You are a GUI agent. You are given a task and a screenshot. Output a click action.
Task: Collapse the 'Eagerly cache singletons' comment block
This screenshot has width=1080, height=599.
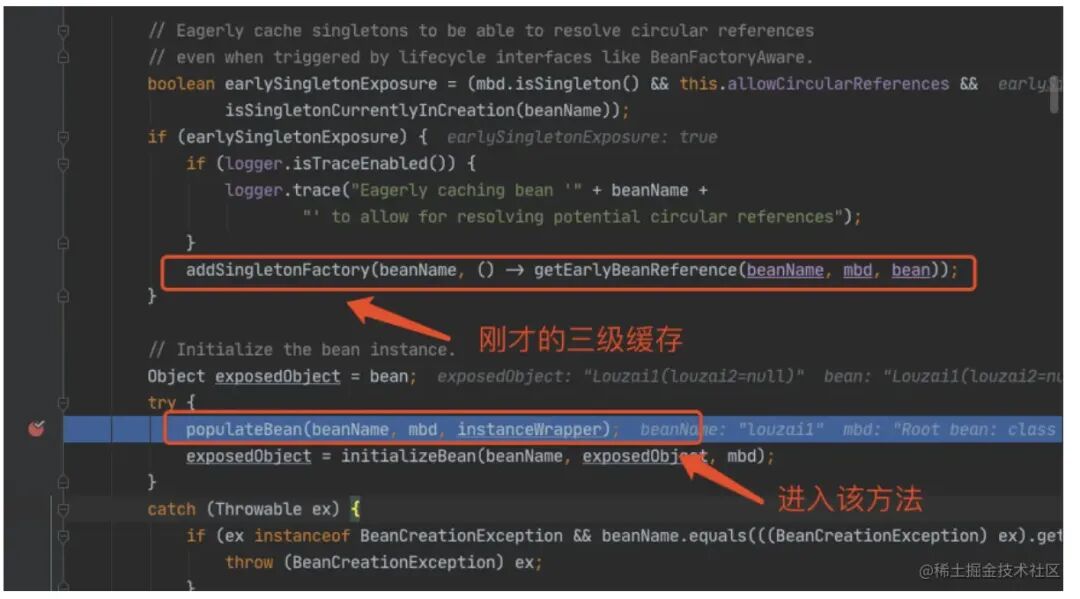tap(63, 31)
